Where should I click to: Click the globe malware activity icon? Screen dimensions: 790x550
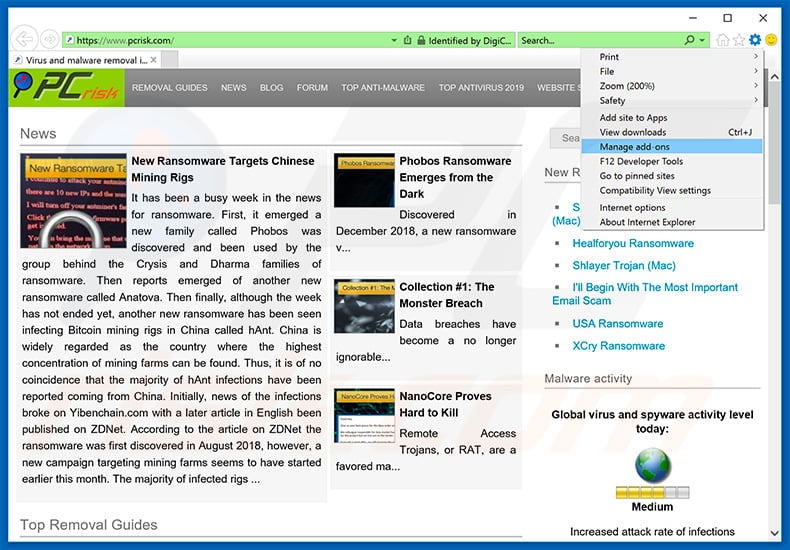(653, 466)
